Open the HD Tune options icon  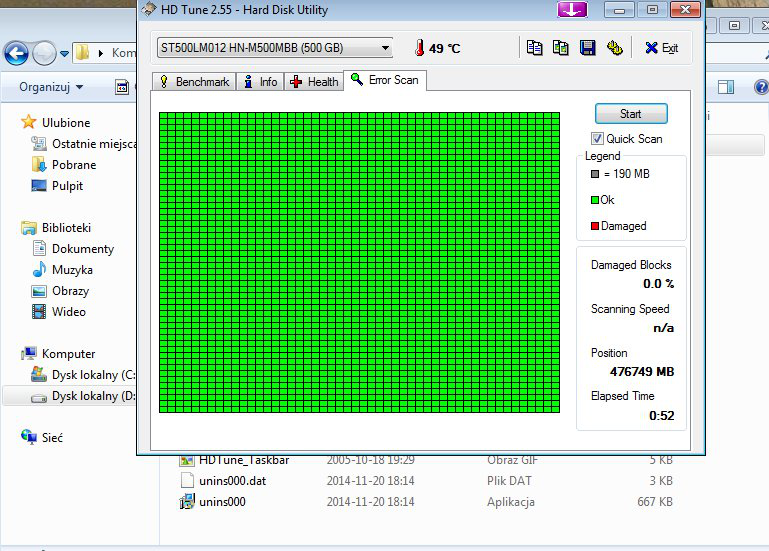(x=614, y=48)
